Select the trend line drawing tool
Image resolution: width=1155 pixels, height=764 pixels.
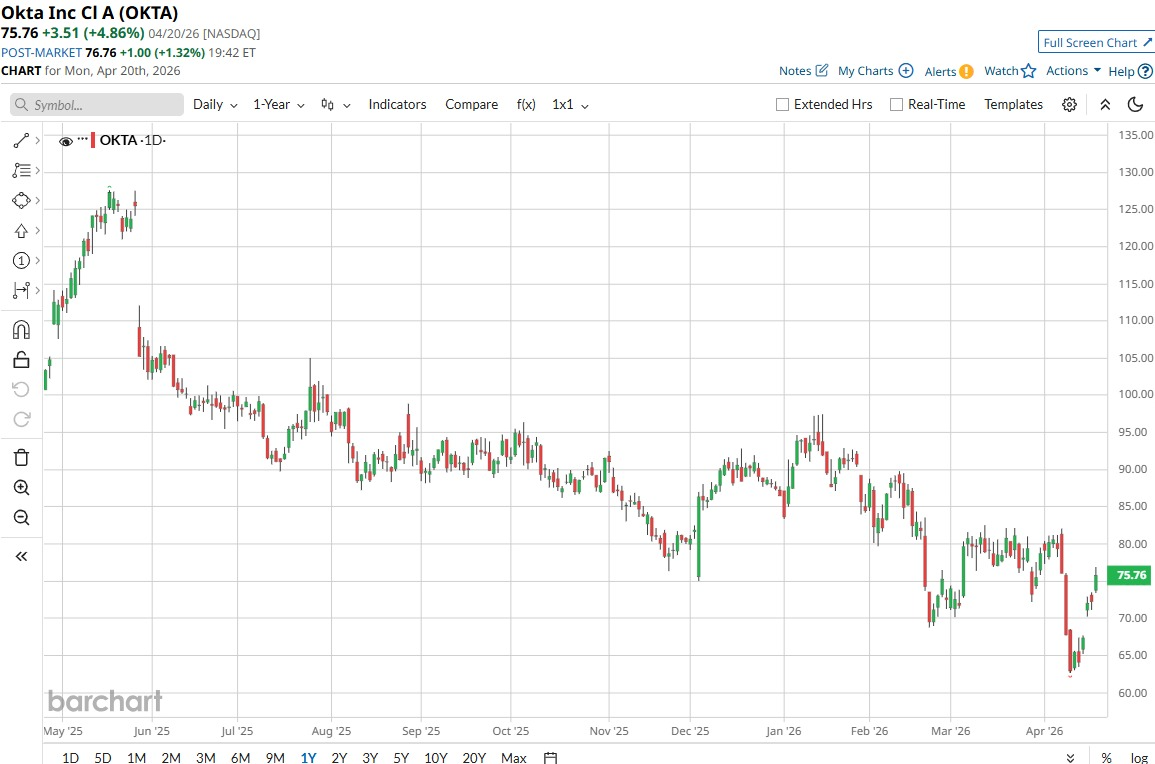coord(21,140)
